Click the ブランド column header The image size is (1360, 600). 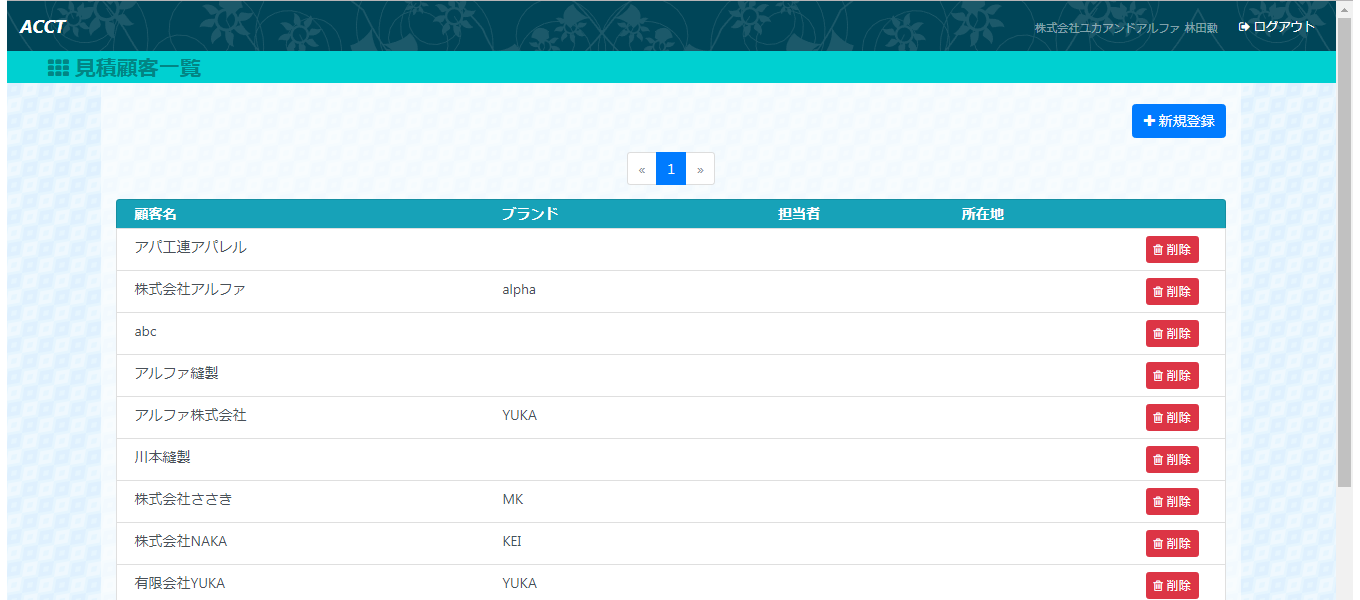tap(529, 214)
